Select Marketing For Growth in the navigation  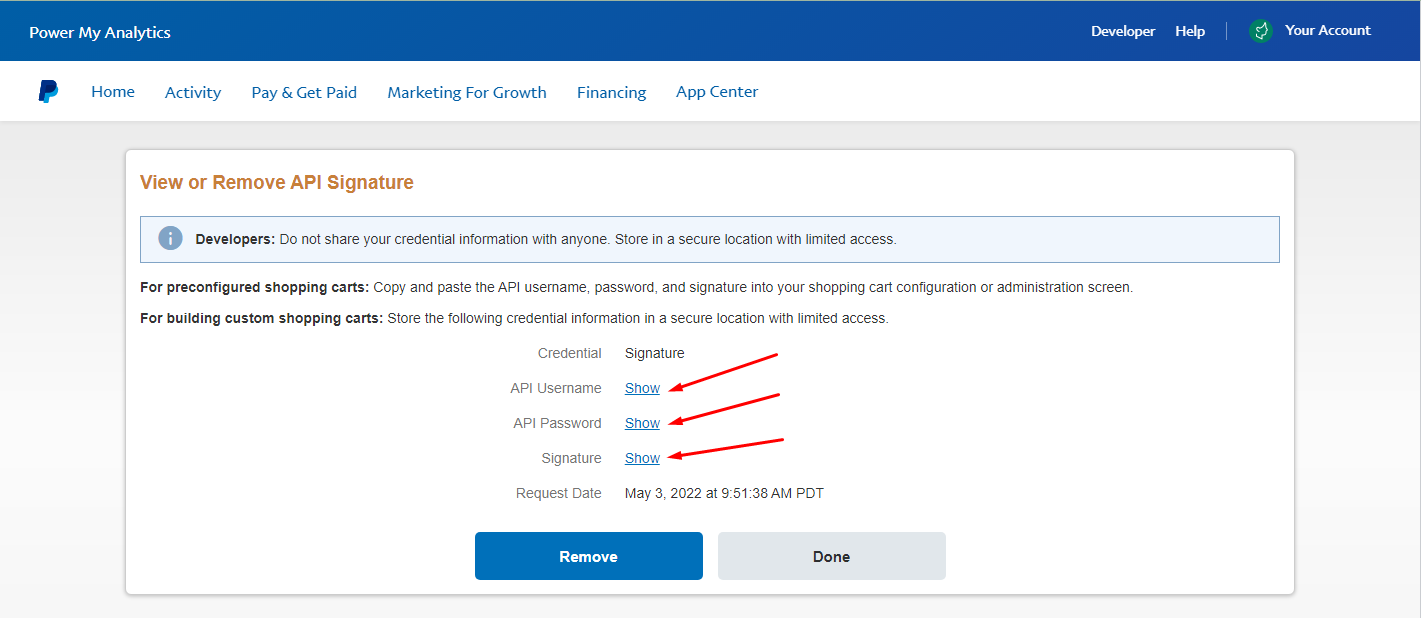tap(467, 92)
